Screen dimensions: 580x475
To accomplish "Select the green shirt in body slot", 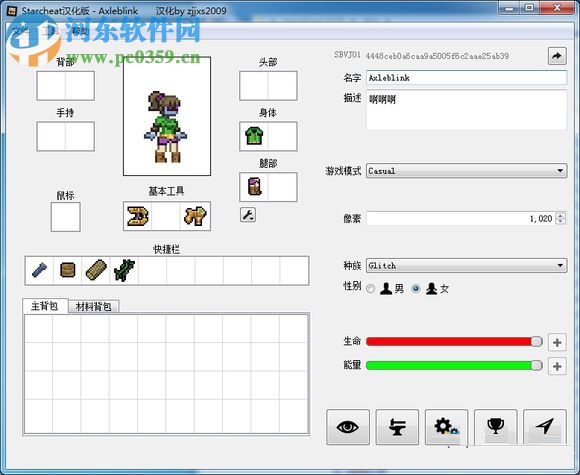I will [x=254, y=136].
